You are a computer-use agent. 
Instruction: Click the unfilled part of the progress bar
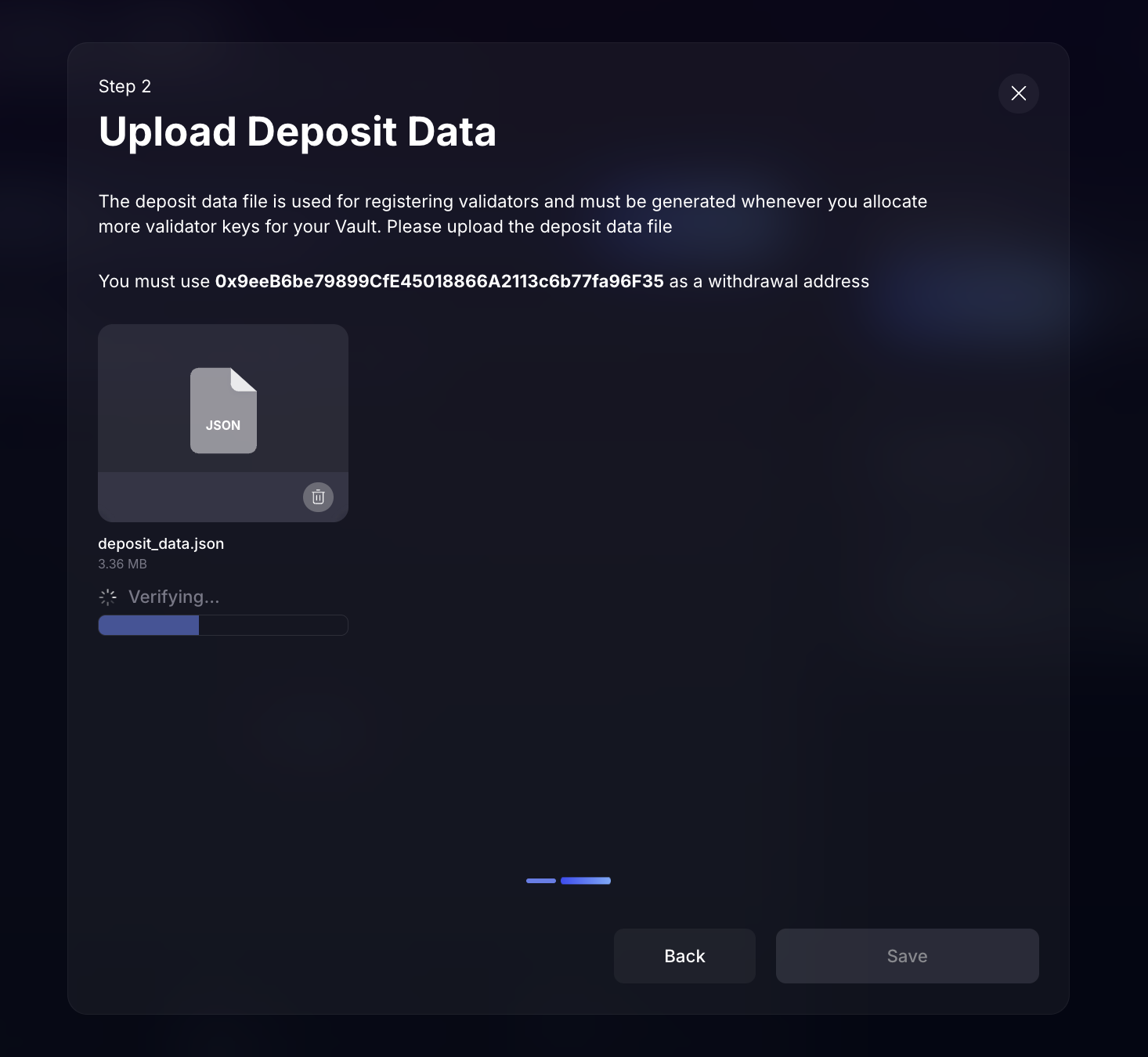[x=273, y=625]
